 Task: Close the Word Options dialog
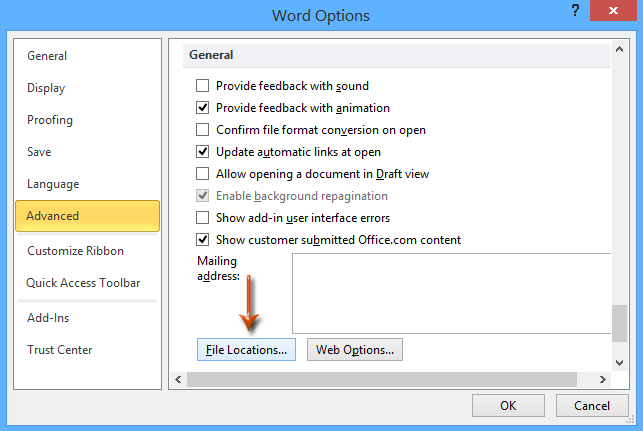coord(613,10)
